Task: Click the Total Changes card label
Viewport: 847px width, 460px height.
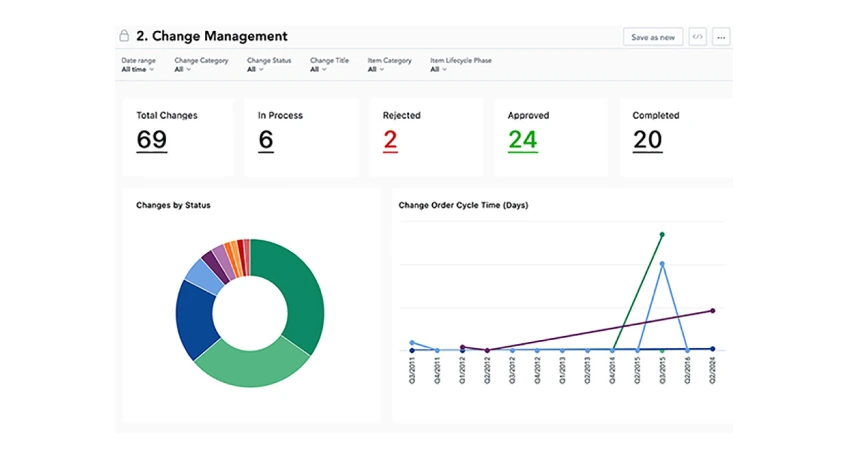Action: pyautogui.click(x=167, y=116)
